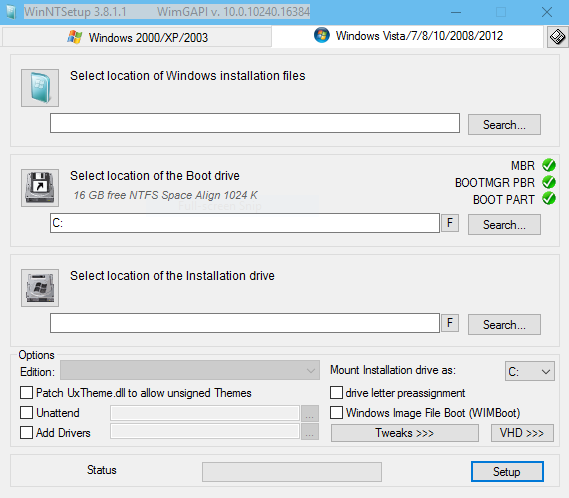The height and width of the screenshot is (498, 569).
Task: Search for Windows installation files
Action: (504, 124)
